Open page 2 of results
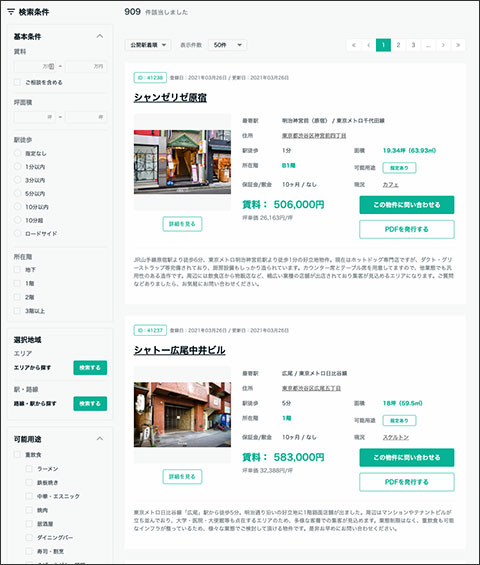 tap(398, 45)
